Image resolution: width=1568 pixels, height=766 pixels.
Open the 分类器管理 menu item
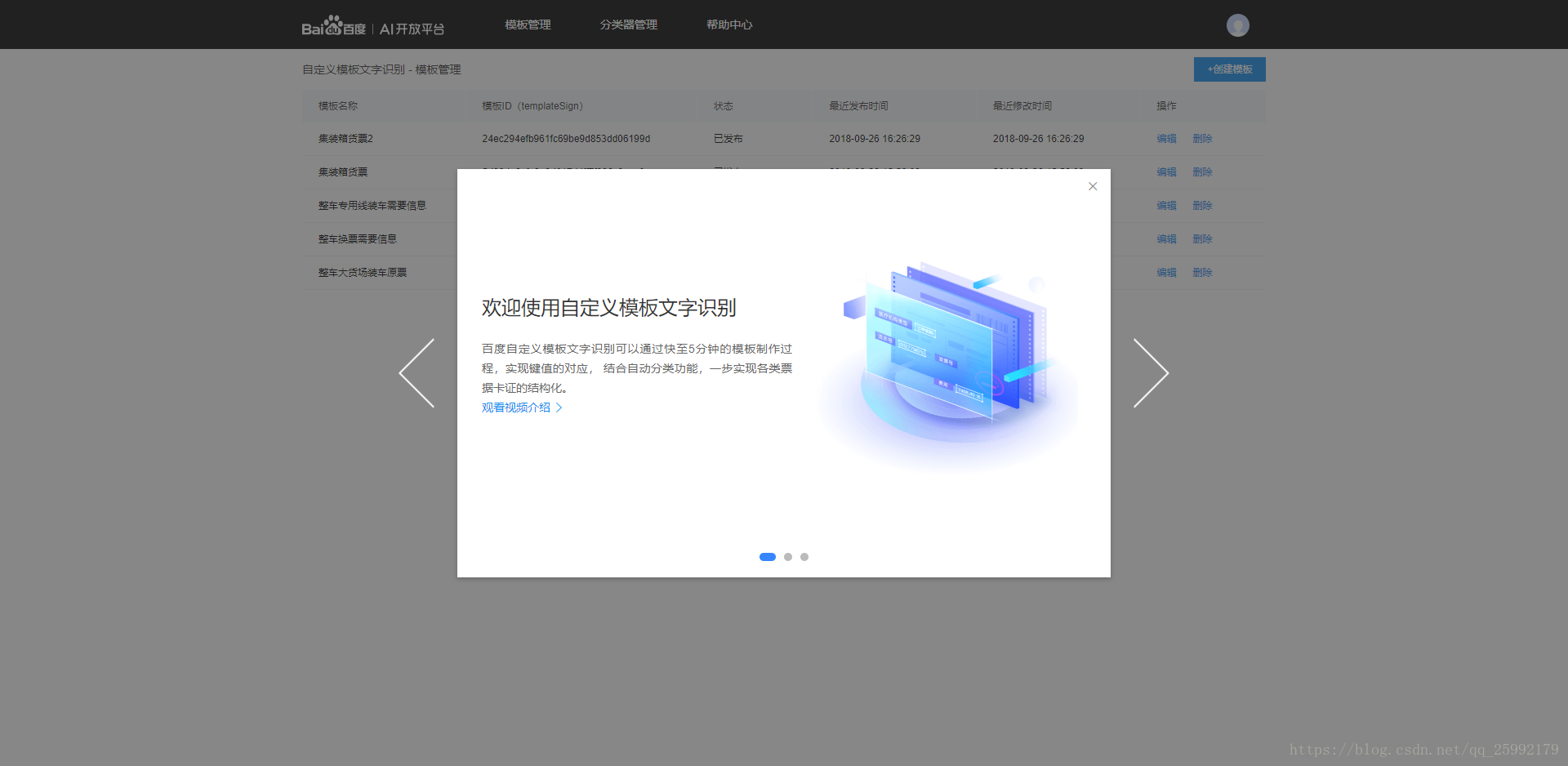pyautogui.click(x=628, y=24)
